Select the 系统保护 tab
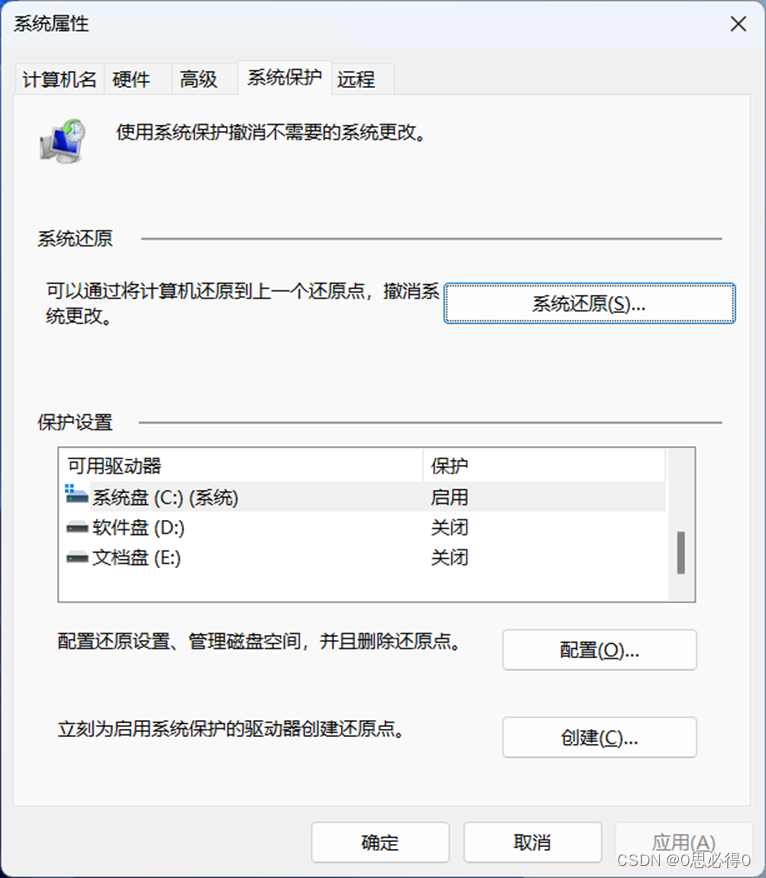Image resolution: width=766 pixels, height=878 pixels. (x=284, y=79)
